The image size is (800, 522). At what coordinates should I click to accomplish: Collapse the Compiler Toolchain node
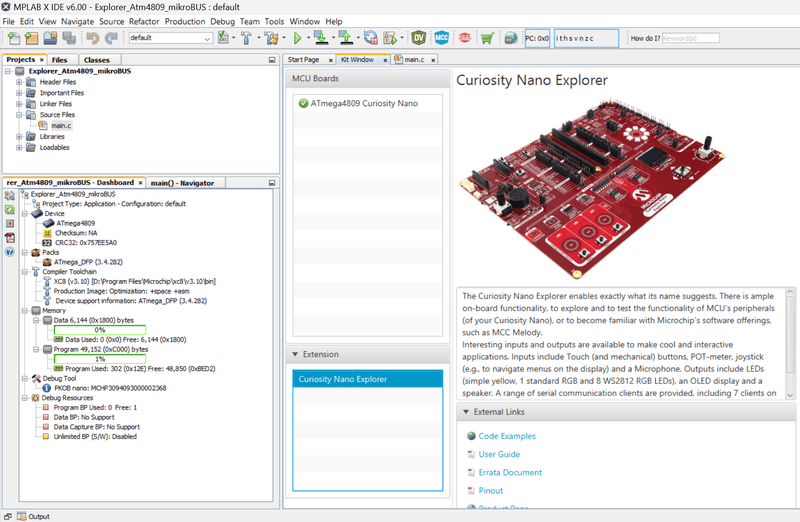(24, 271)
